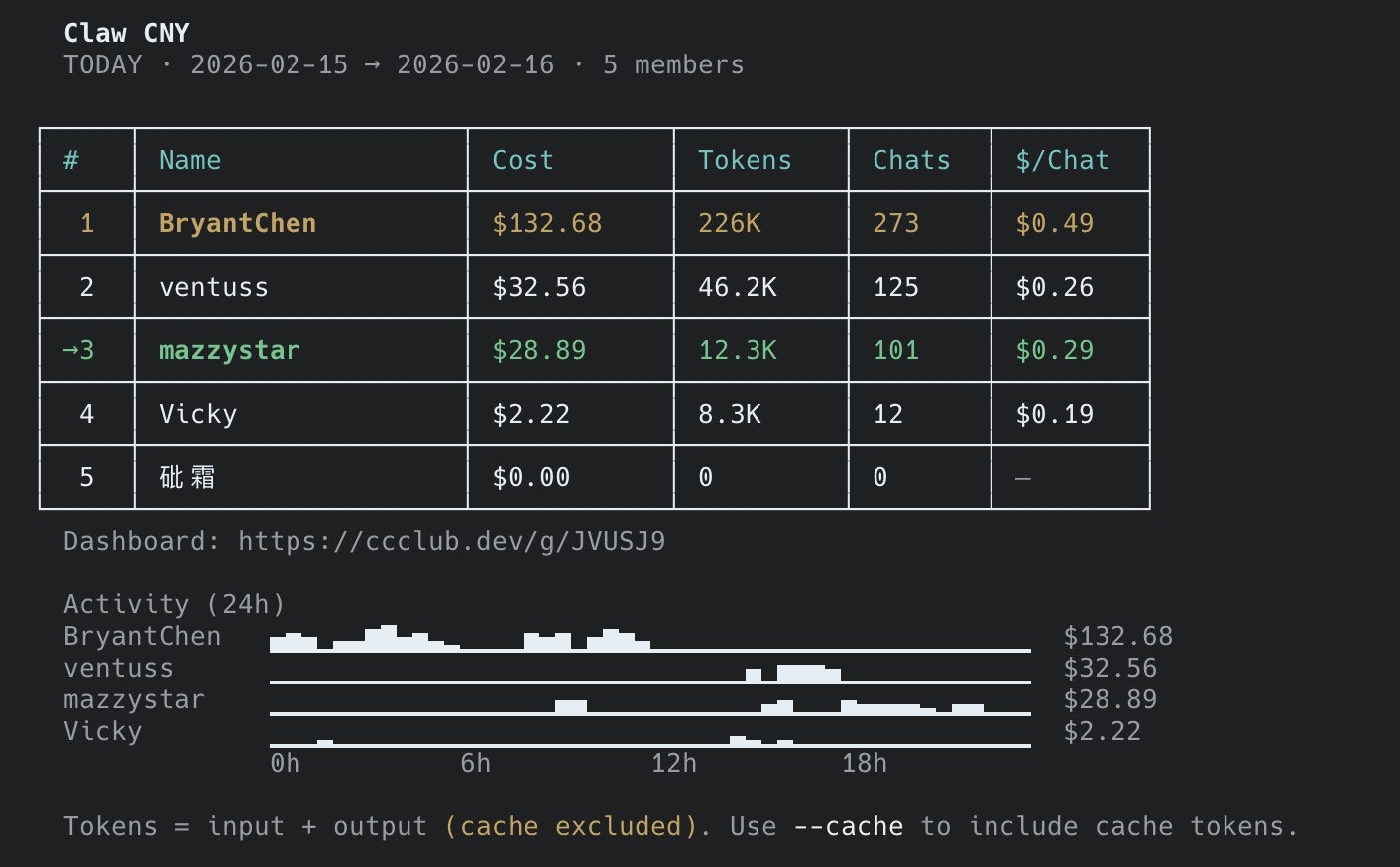Click the $0.00 cost cell
This screenshot has height=867, width=1400.
[531, 477]
